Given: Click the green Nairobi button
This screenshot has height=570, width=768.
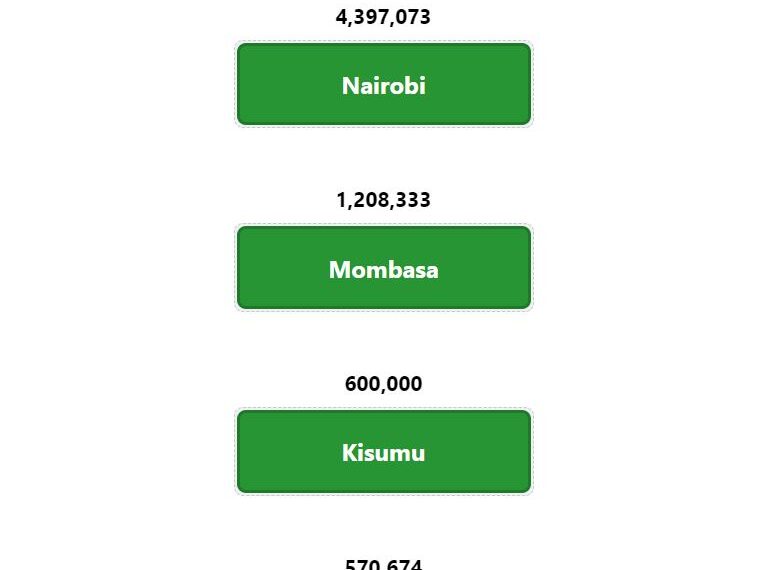Looking at the screenshot, I should [x=384, y=84].
